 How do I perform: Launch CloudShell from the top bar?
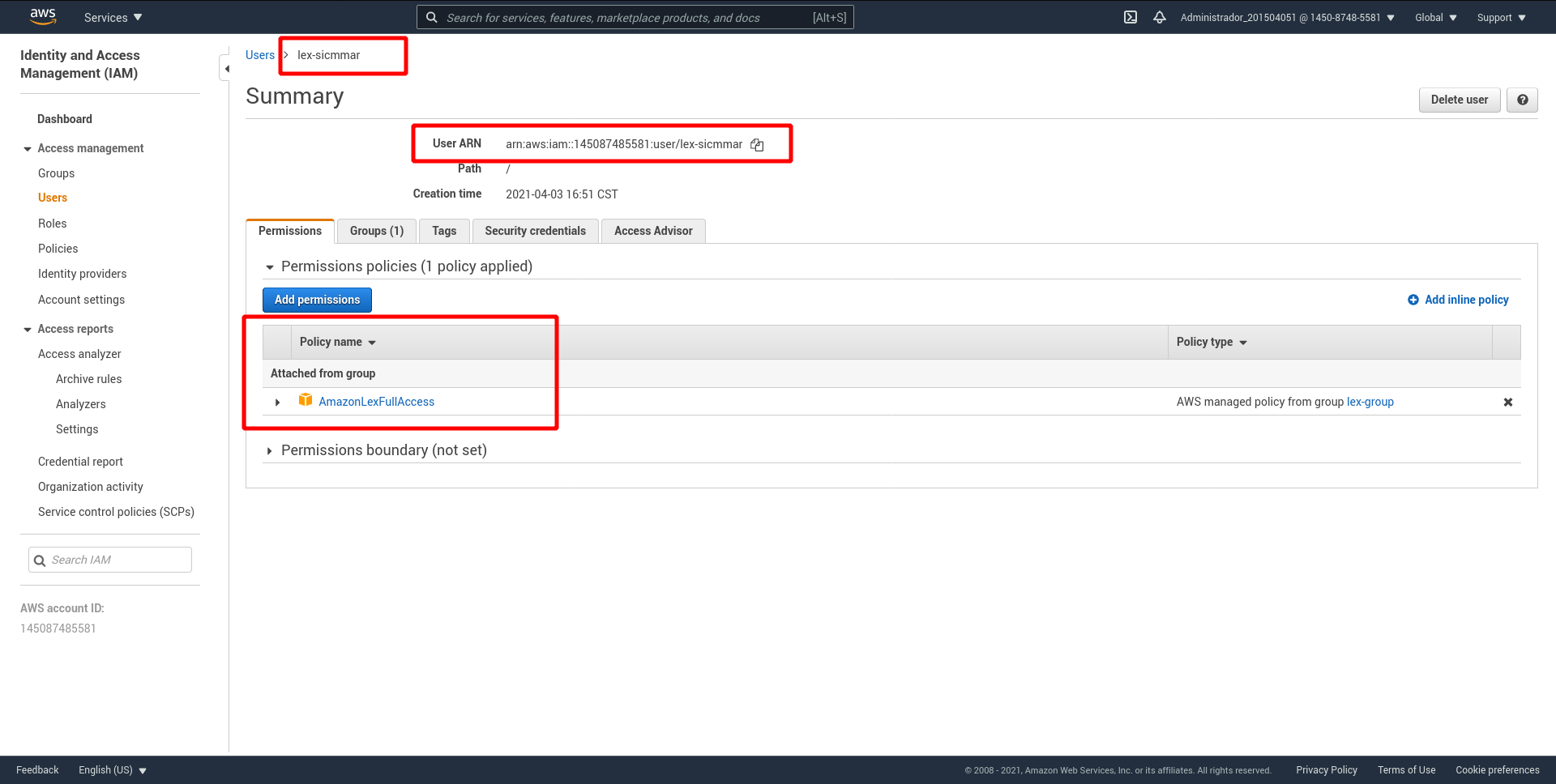pyautogui.click(x=1131, y=17)
